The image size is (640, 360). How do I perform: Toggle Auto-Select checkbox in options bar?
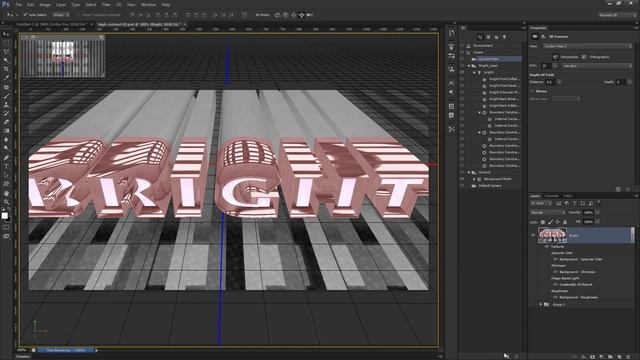(x=25, y=15)
